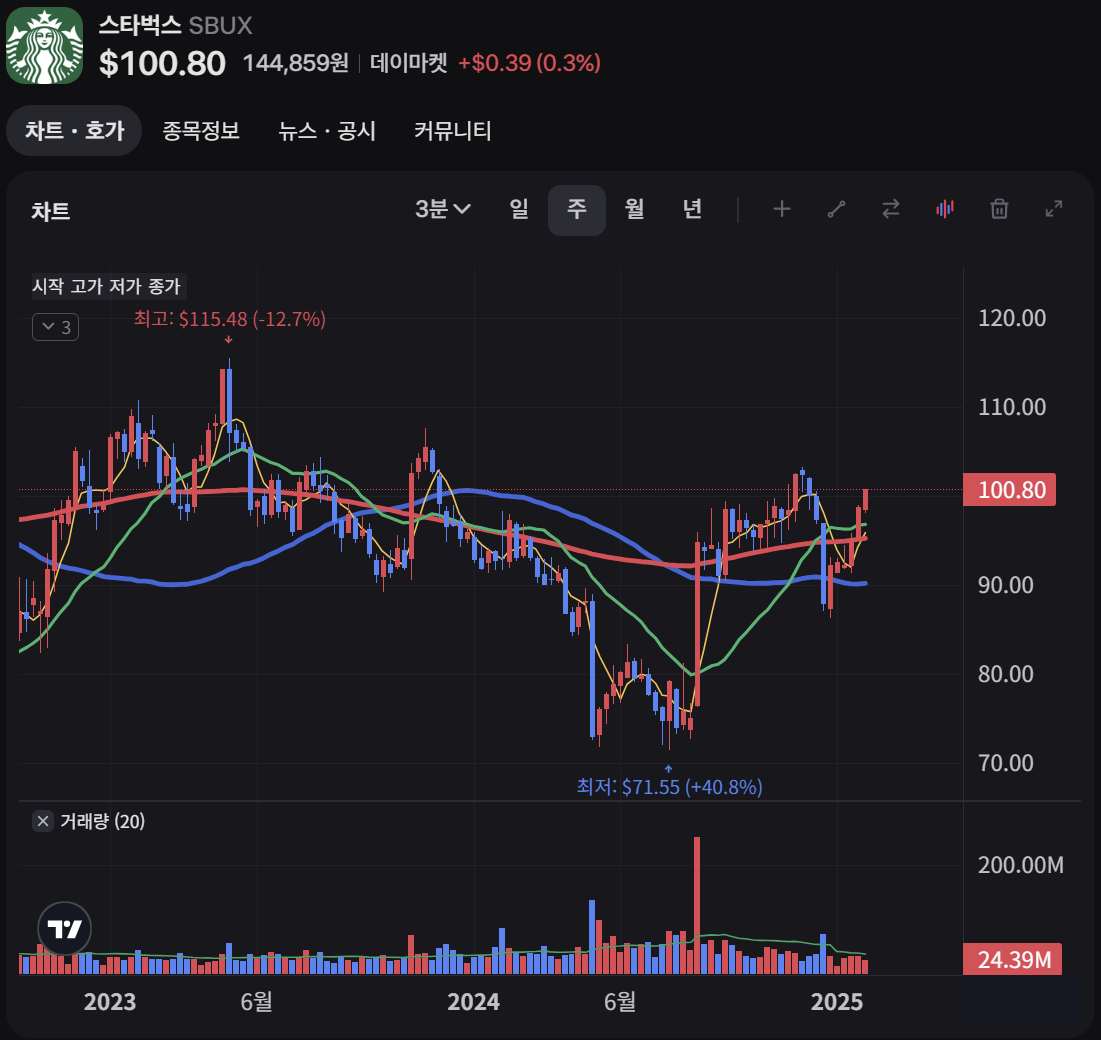Image resolution: width=1101 pixels, height=1040 pixels.
Task: Click the 120.00 price axis label
Action: pyautogui.click(x=1012, y=318)
